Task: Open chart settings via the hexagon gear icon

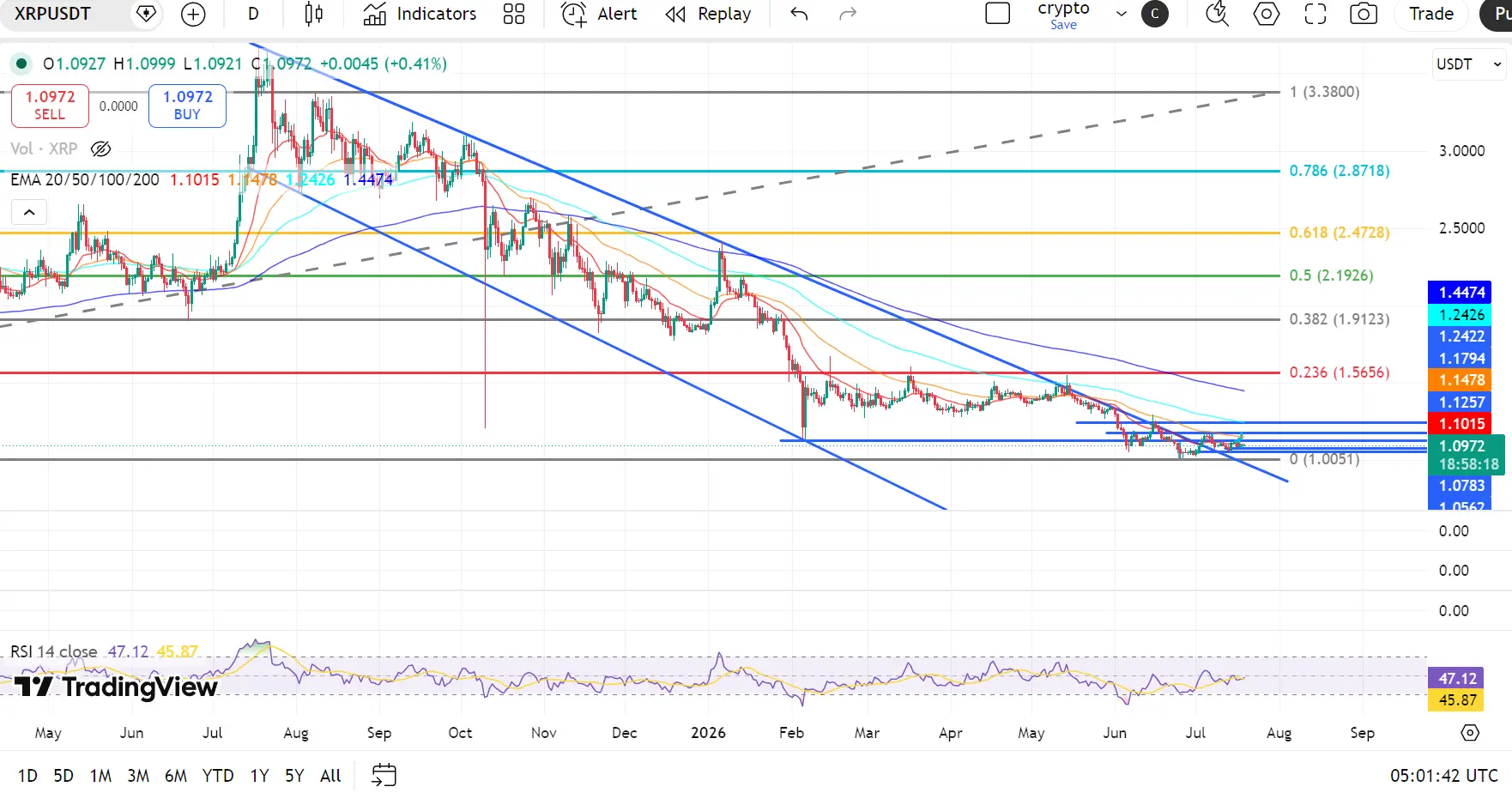Action: point(1267,14)
